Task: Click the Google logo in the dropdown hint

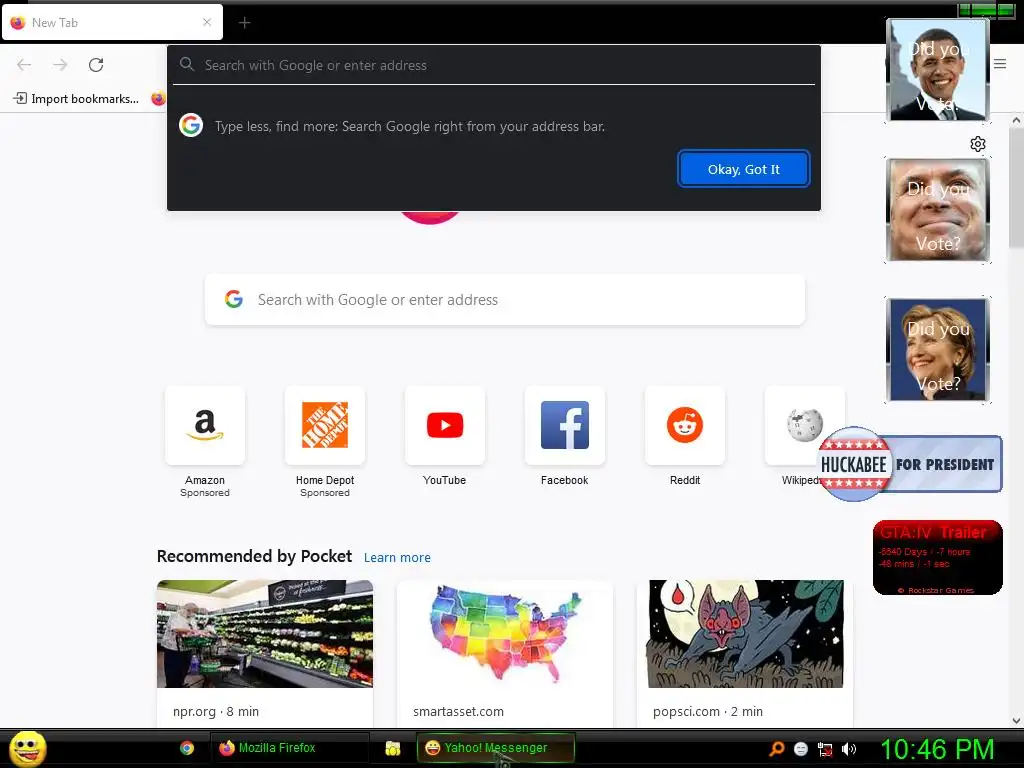Action: click(x=191, y=125)
